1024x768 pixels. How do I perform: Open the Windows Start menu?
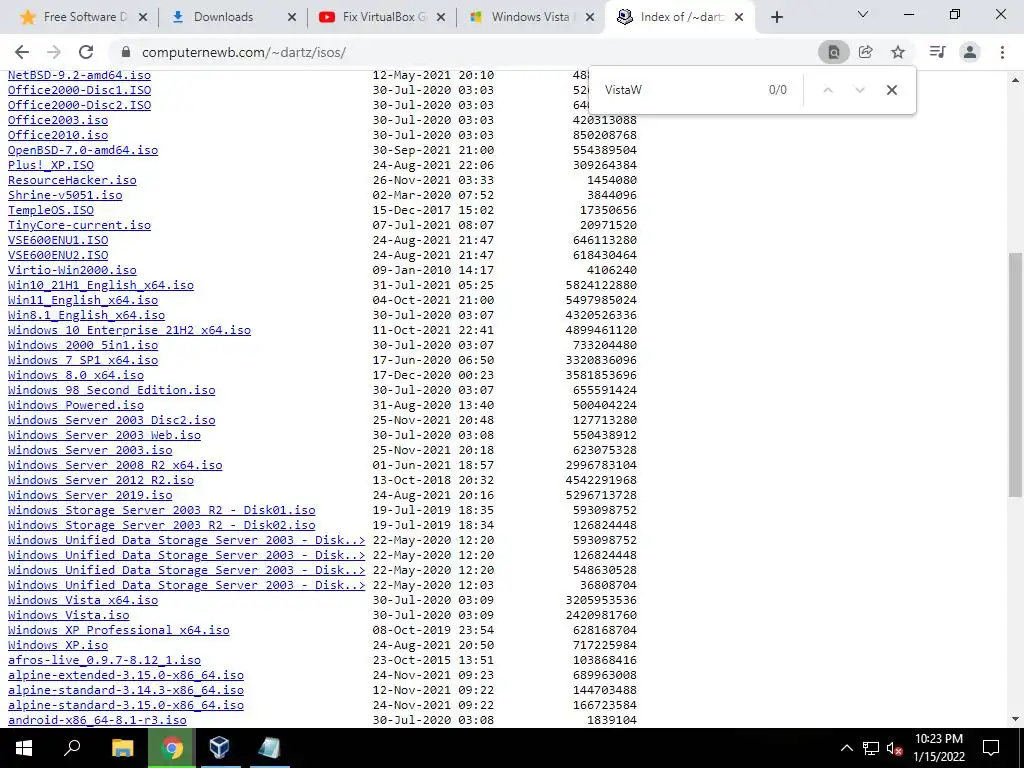pos(24,748)
